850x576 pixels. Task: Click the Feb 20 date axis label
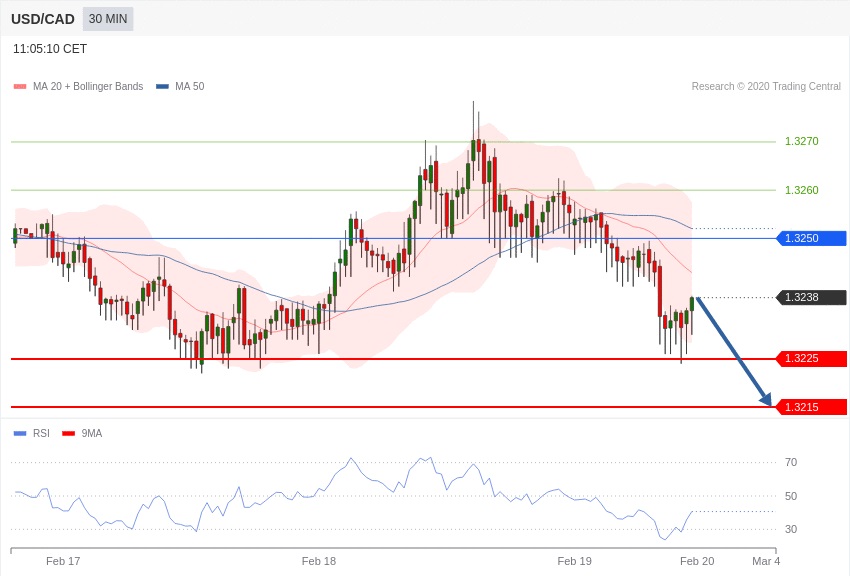pos(697,561)
